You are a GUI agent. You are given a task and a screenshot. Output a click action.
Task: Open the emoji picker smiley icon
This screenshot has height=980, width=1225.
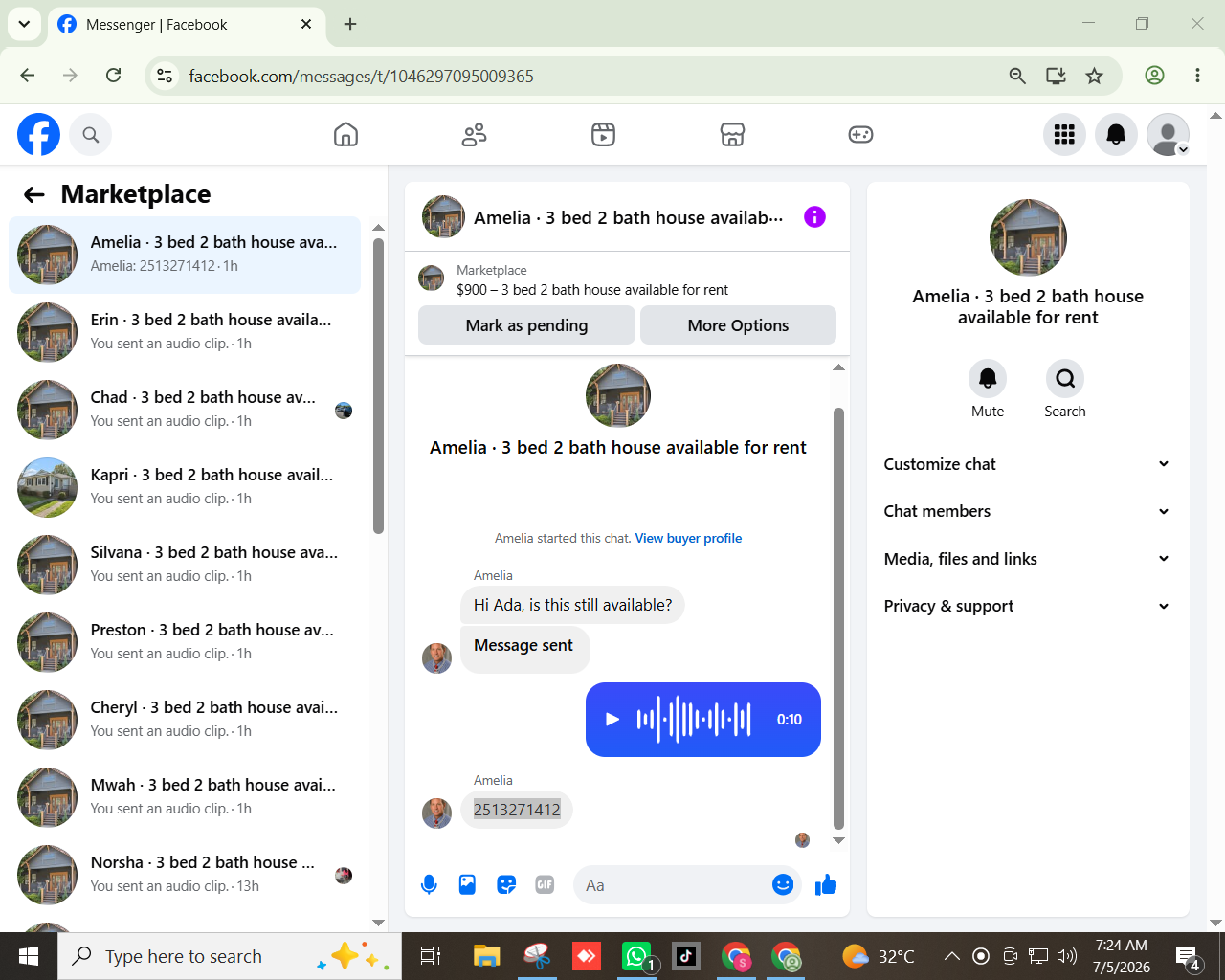(783, 885)
